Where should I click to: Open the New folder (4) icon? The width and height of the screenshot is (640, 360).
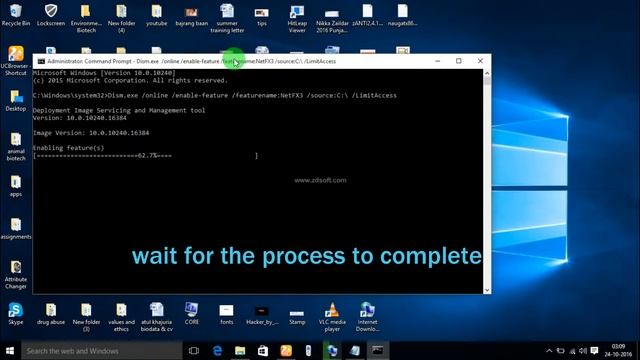(x=121, y=18)
